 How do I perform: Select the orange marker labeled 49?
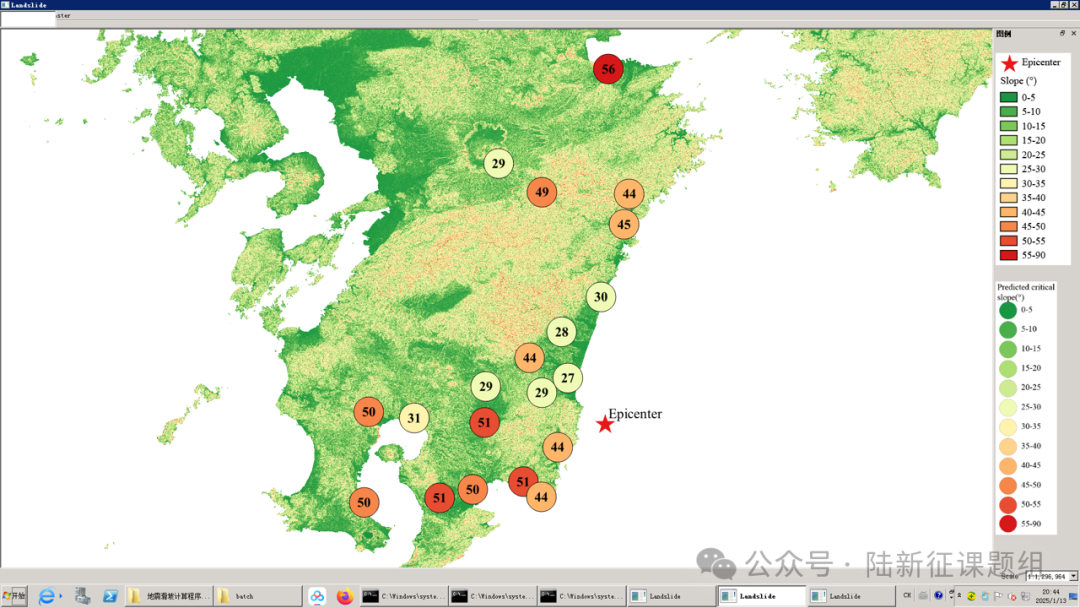click(x=542, y=192)
